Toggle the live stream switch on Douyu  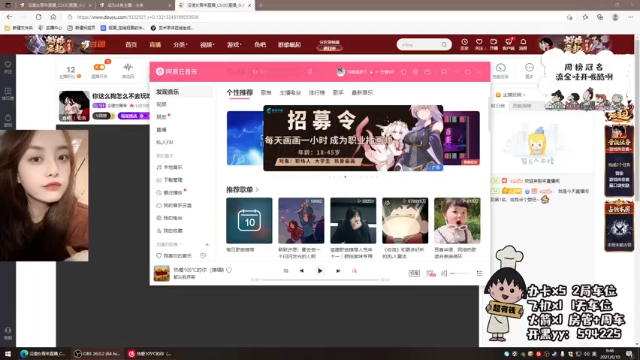coord(100,67)
